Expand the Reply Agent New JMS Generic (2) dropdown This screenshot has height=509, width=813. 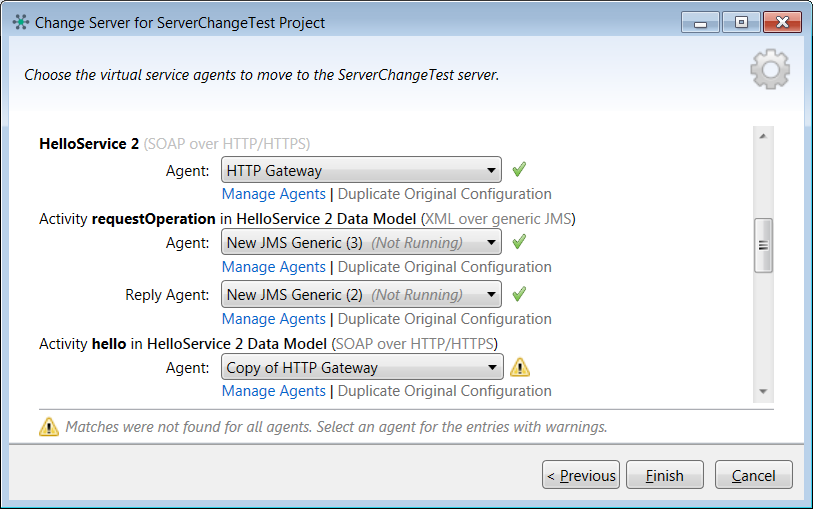point(361,295)
